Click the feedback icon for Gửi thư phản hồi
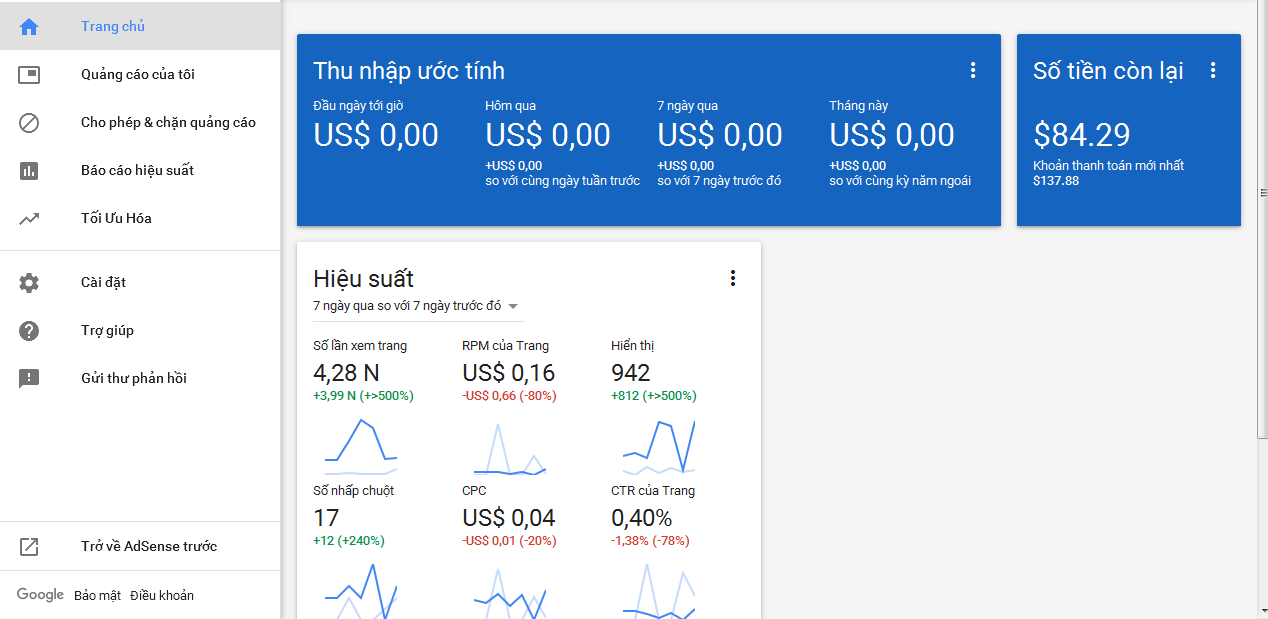Image resolution: width=1268 pixels, height=619 pixels. 29,379
